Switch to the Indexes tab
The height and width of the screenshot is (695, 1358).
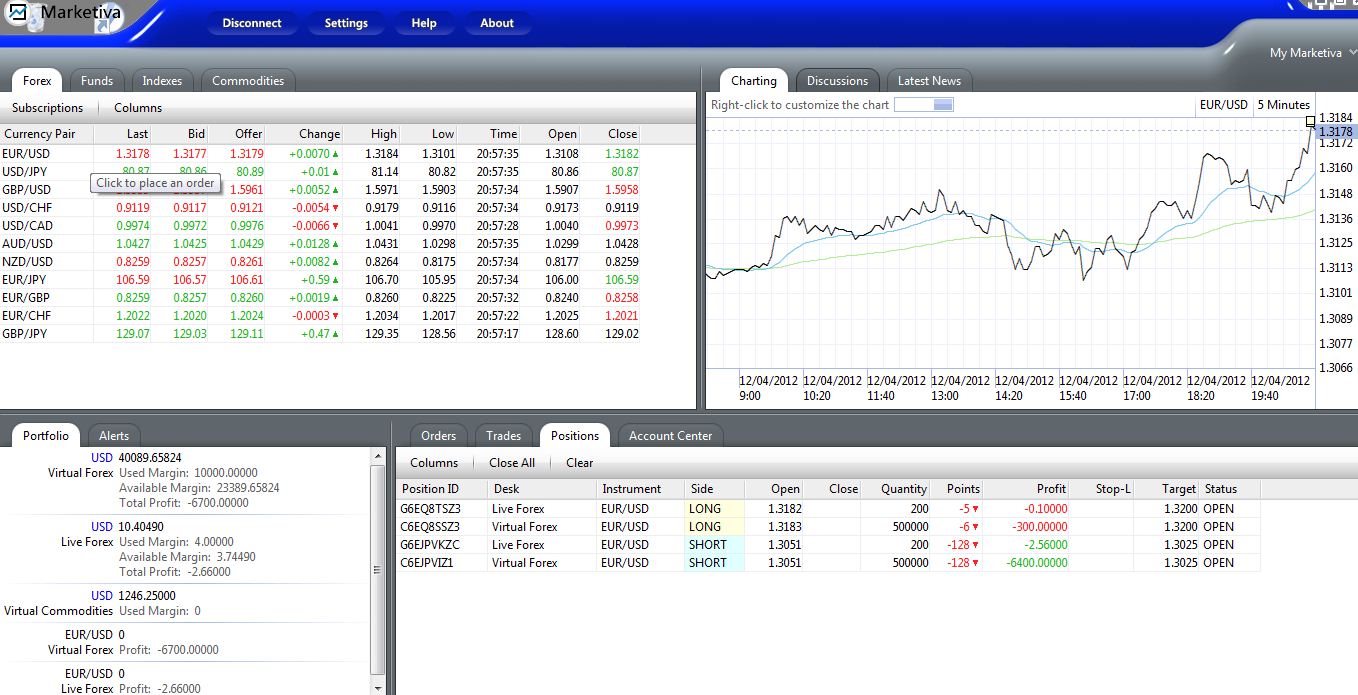[162, 81]
